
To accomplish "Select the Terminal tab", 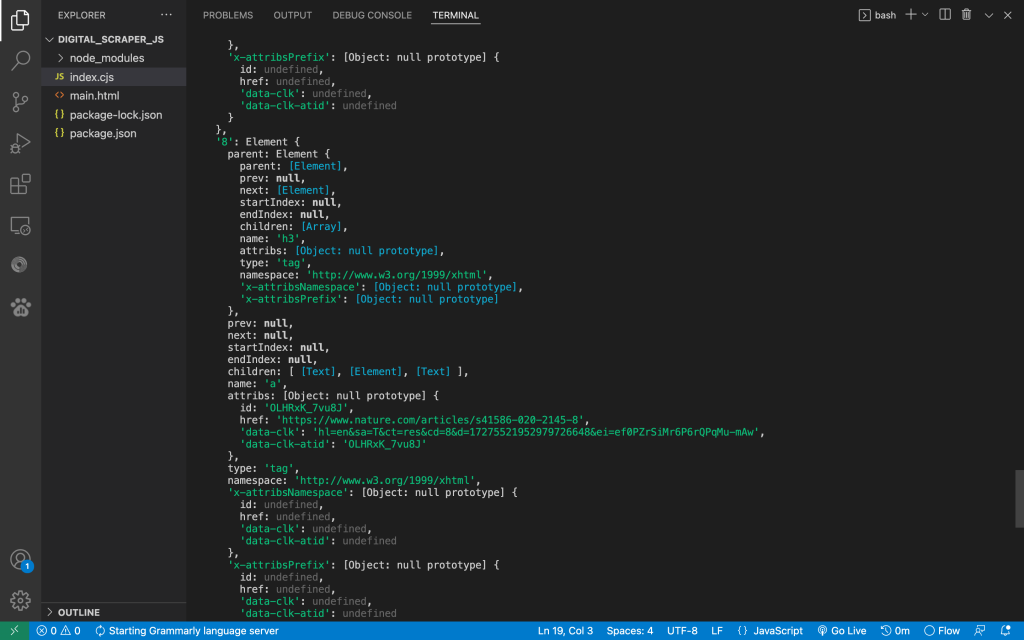I will [x=456, y=15].
